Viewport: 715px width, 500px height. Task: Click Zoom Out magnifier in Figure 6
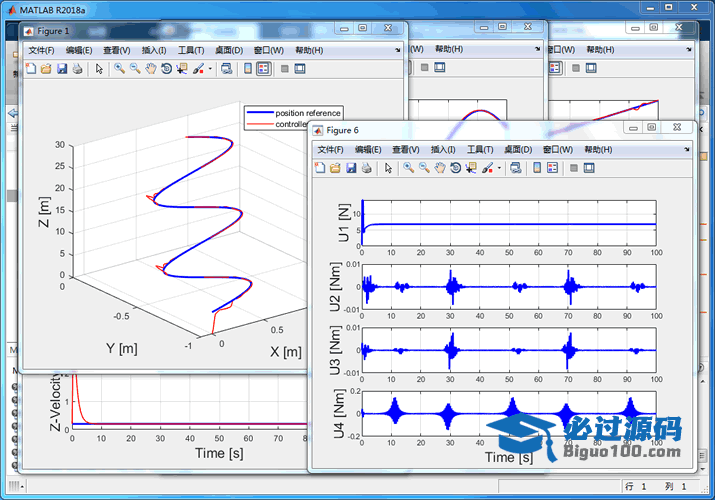(423, 168)
